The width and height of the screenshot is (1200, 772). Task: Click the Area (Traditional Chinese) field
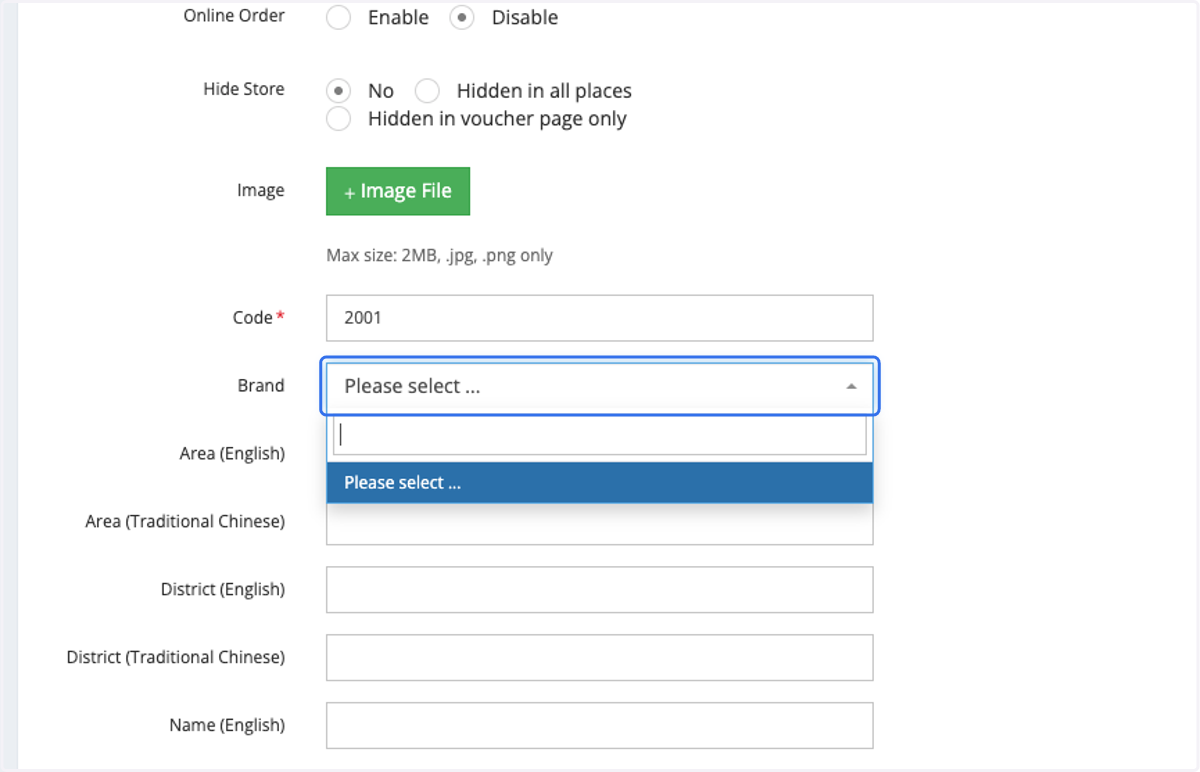600,523
